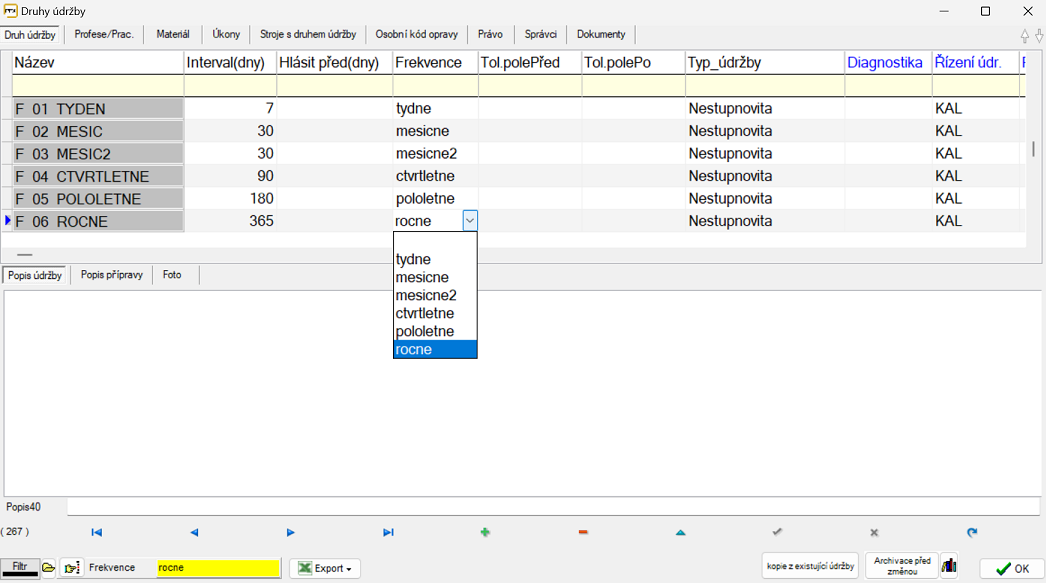The width and height of the screenshot is (1046, 583).
Task: Choose 'mesicne' from the dropdown list
Action: 435,277
